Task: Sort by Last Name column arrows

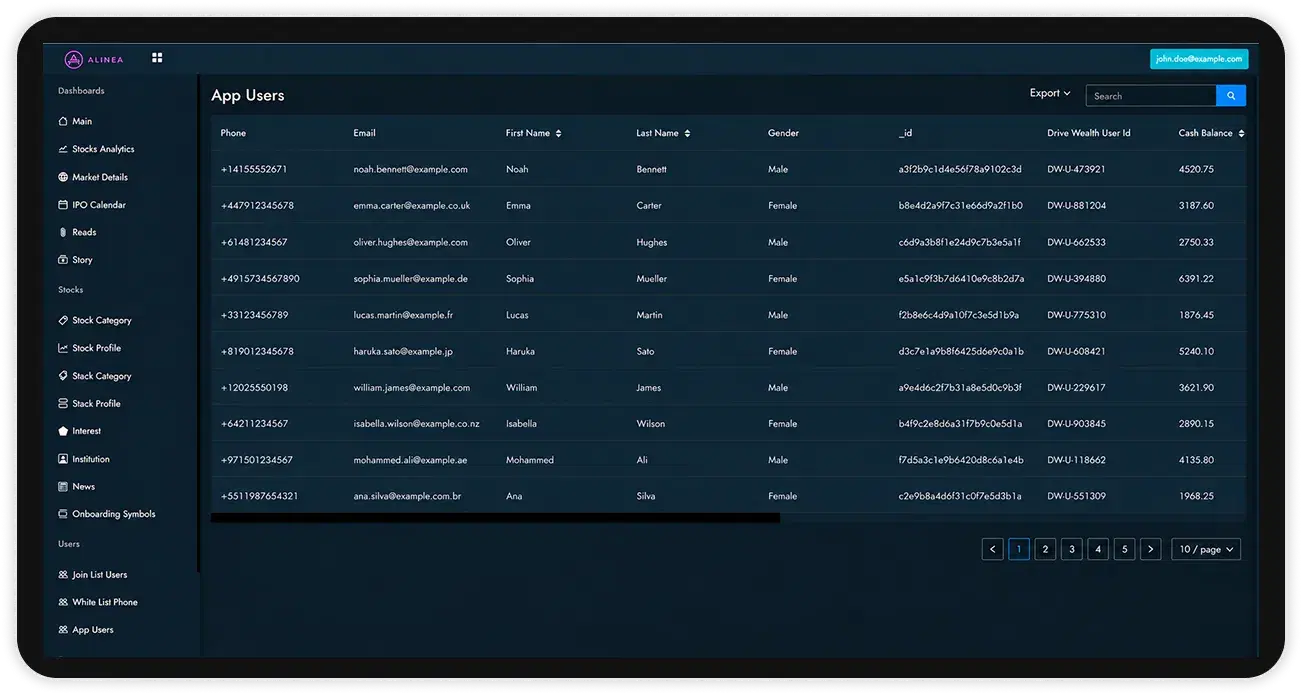Action: pos(687,133)
